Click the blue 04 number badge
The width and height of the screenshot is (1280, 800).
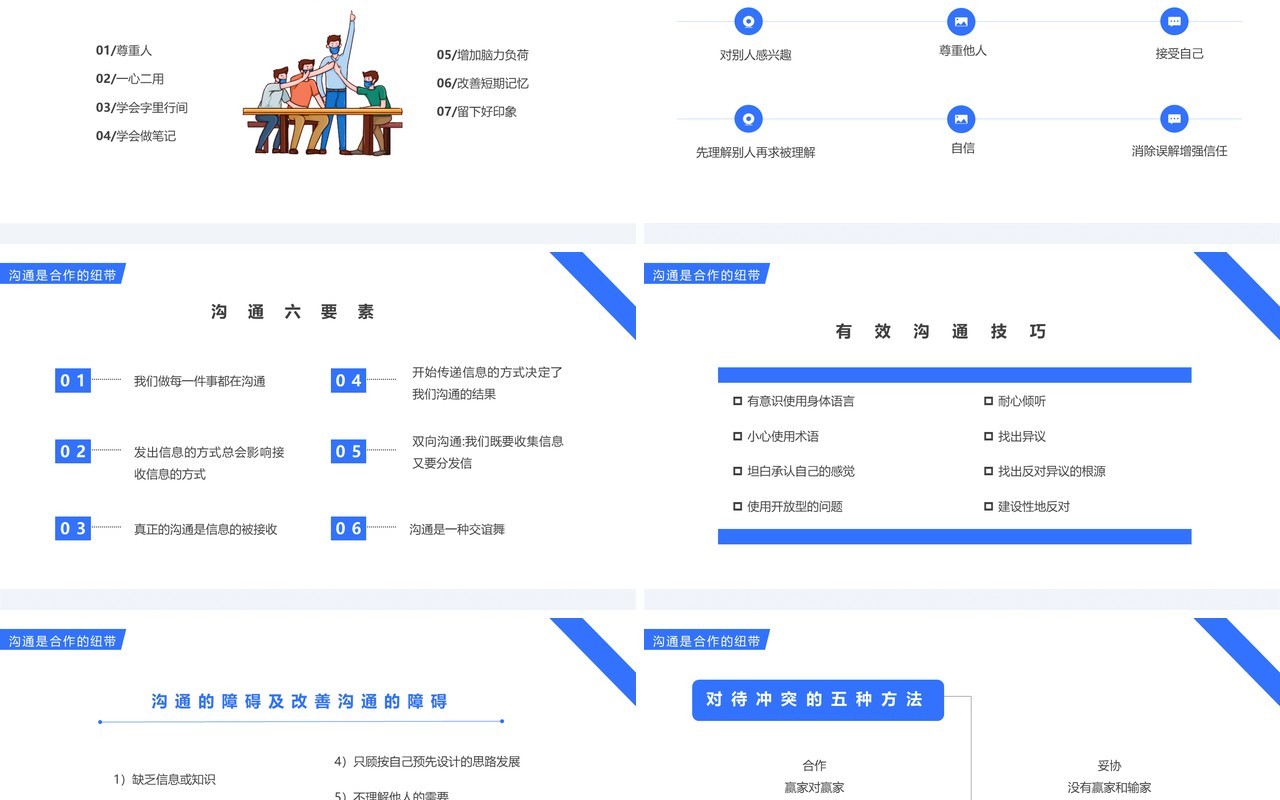coord(348,380)
